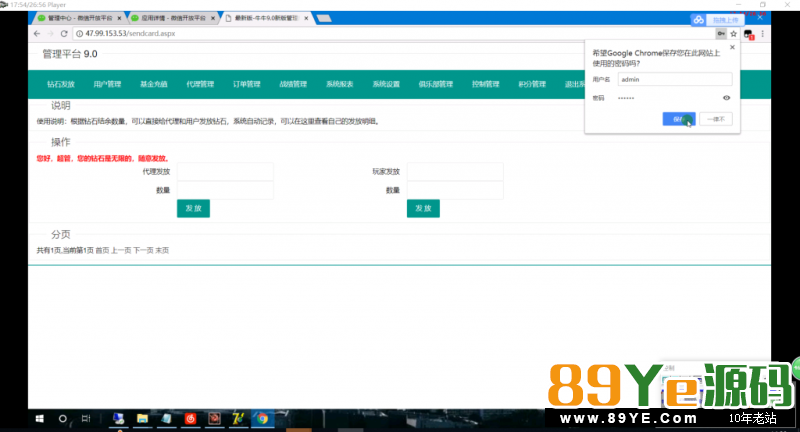Close the first 管理中心 tab
The image size is (800, 432).
[119, 18]
